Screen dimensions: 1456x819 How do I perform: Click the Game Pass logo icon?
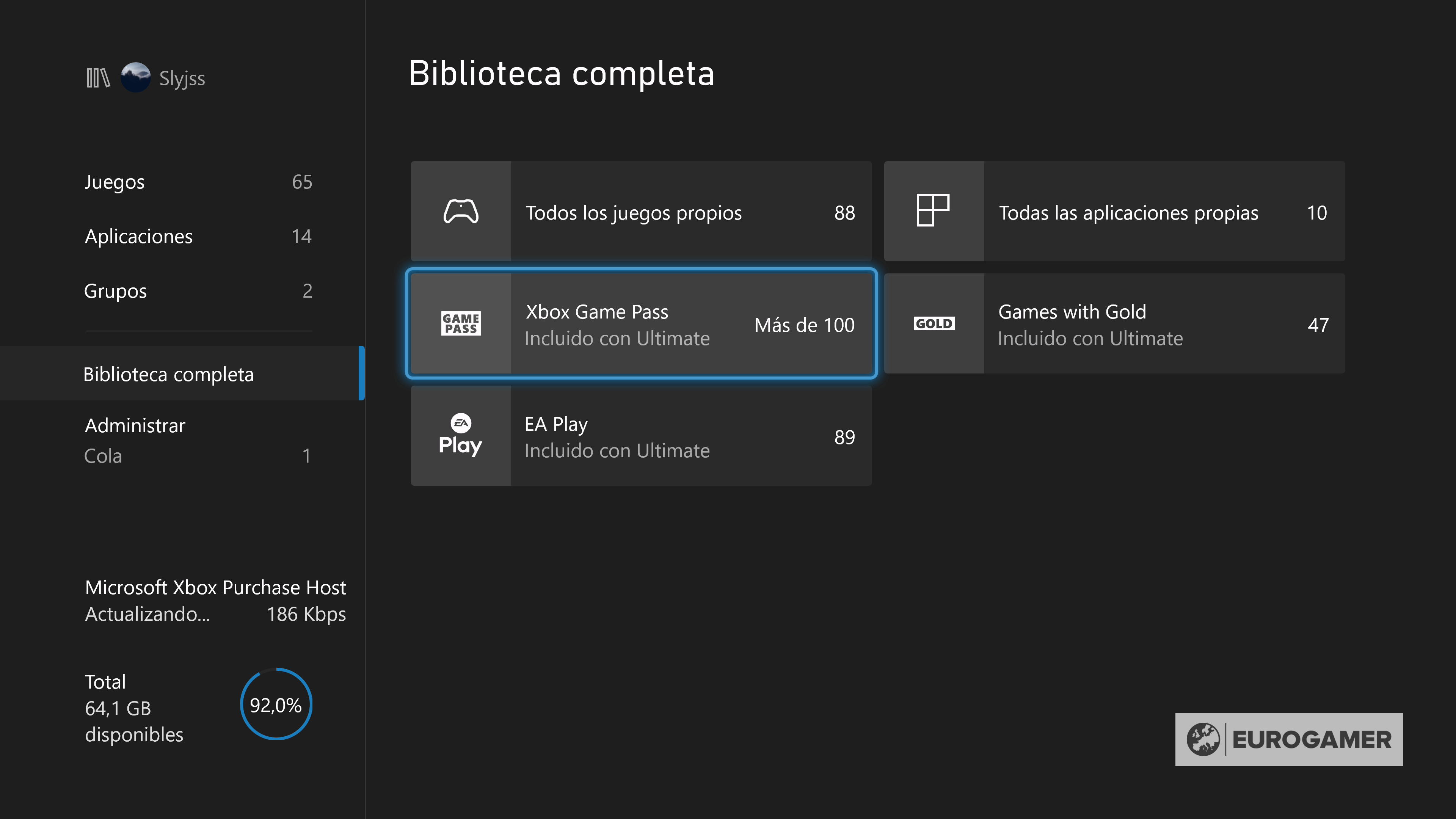click(x=461, y=323)
